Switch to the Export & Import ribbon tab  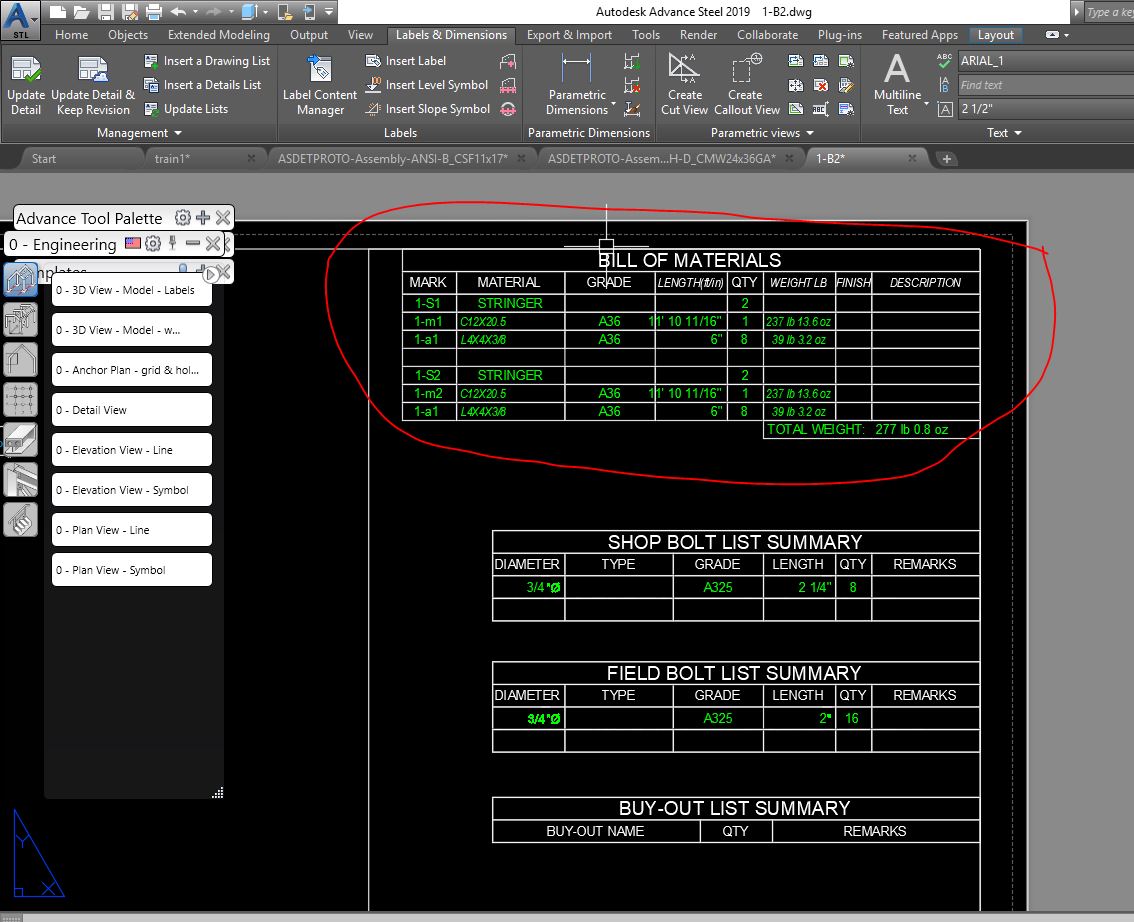click(569, 34)
